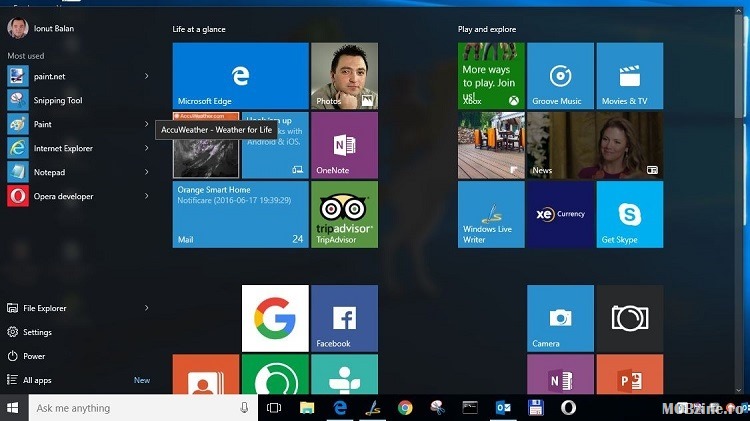Open the Photos tile
Viewport: 750px width, 421px height.
pos(344,76)
